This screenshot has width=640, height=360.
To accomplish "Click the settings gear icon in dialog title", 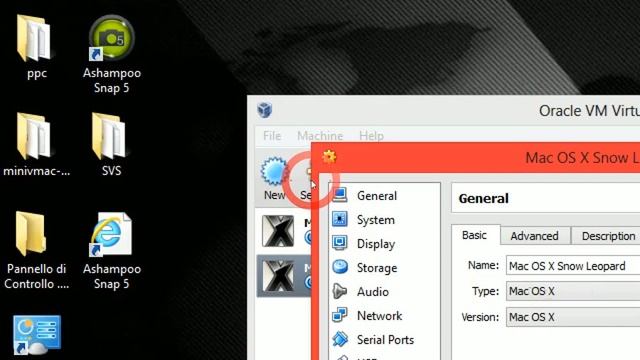I will [x=329, y=157].
